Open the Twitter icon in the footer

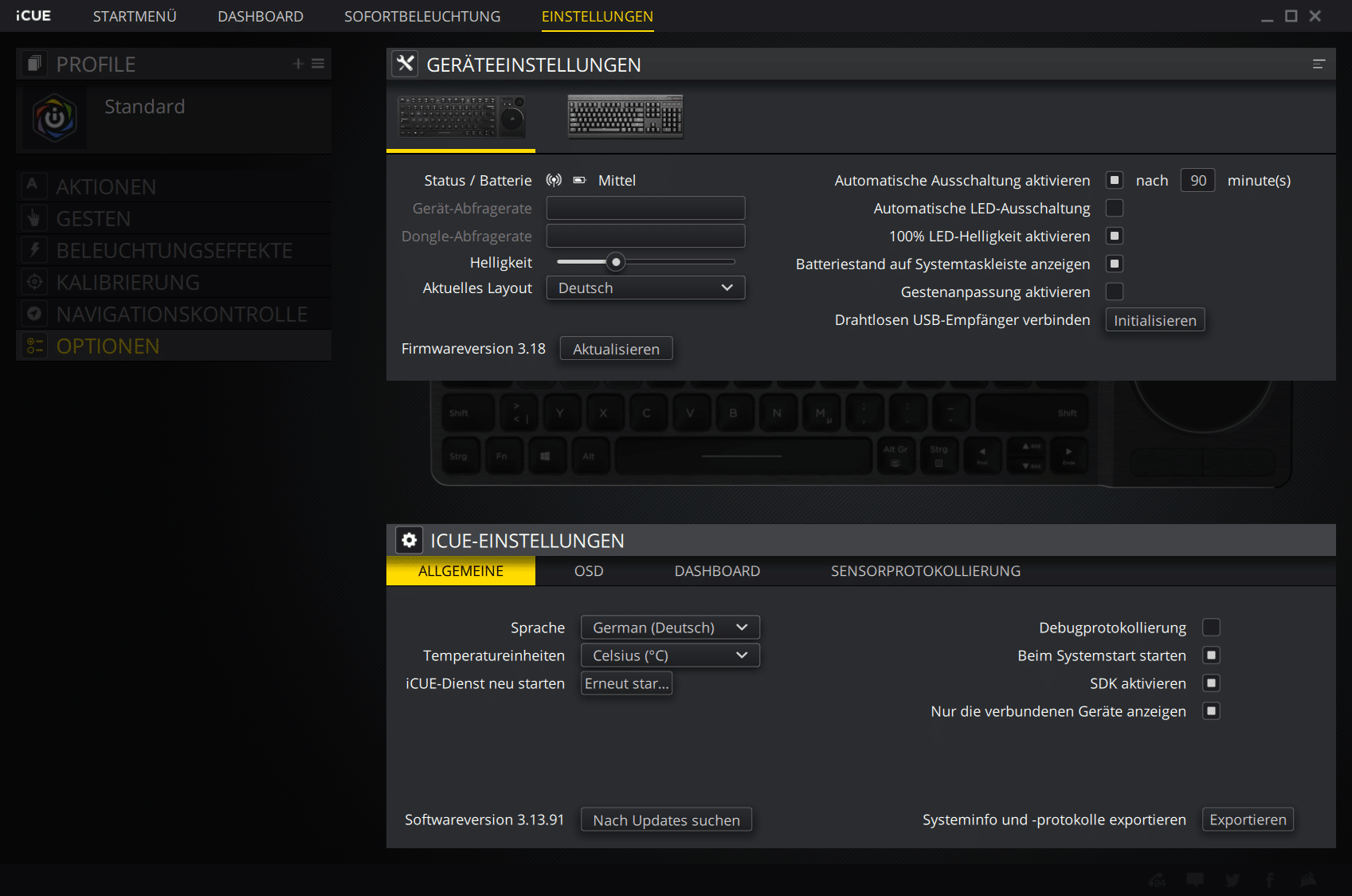coord(1232,880)
